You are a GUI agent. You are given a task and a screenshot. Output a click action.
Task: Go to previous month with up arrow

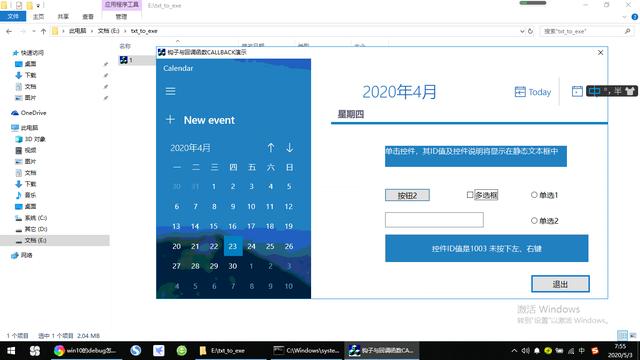coord(271,147)
